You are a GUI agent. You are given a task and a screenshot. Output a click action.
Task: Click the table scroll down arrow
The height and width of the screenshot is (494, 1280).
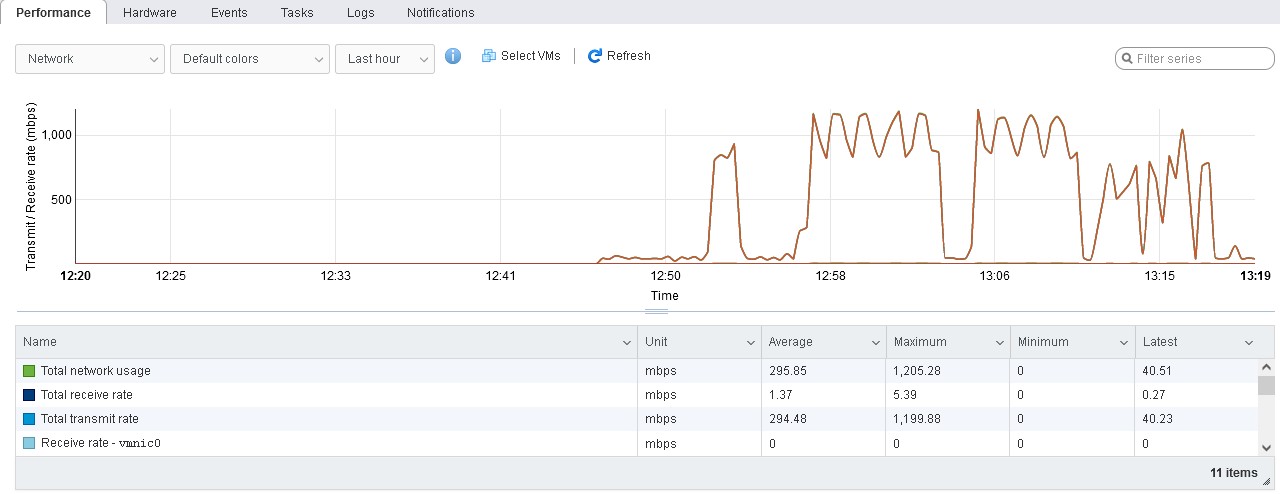[1266, 448]
